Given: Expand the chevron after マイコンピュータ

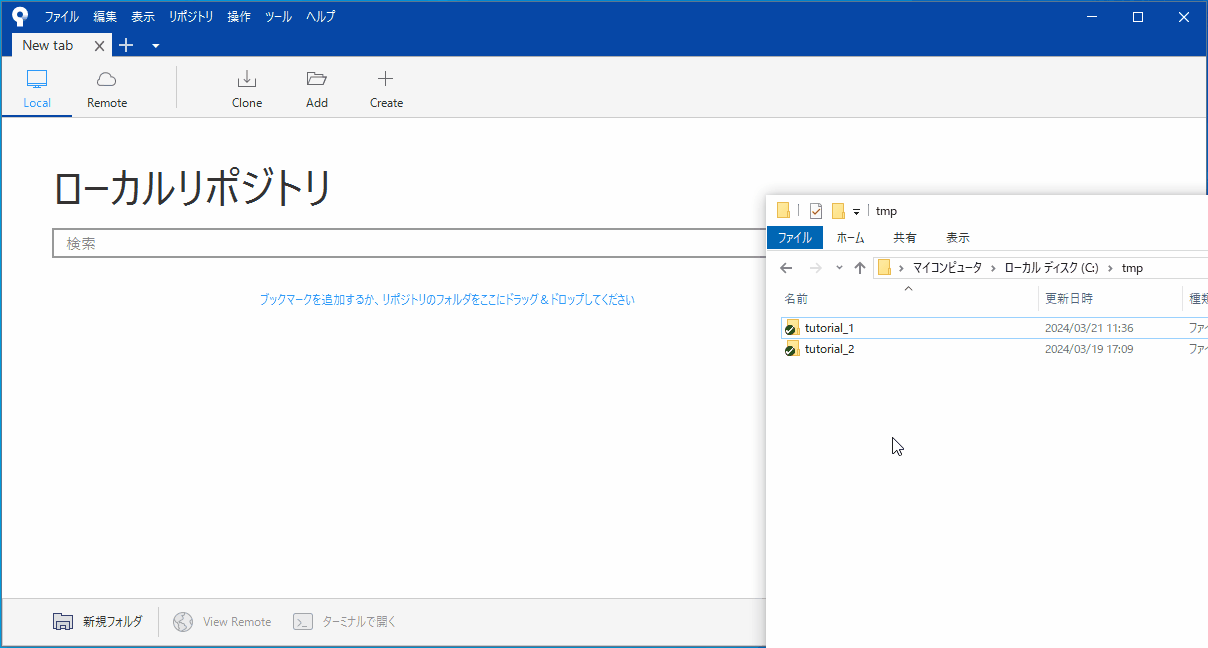Looking at the screenshot, I should pos(993,268).
